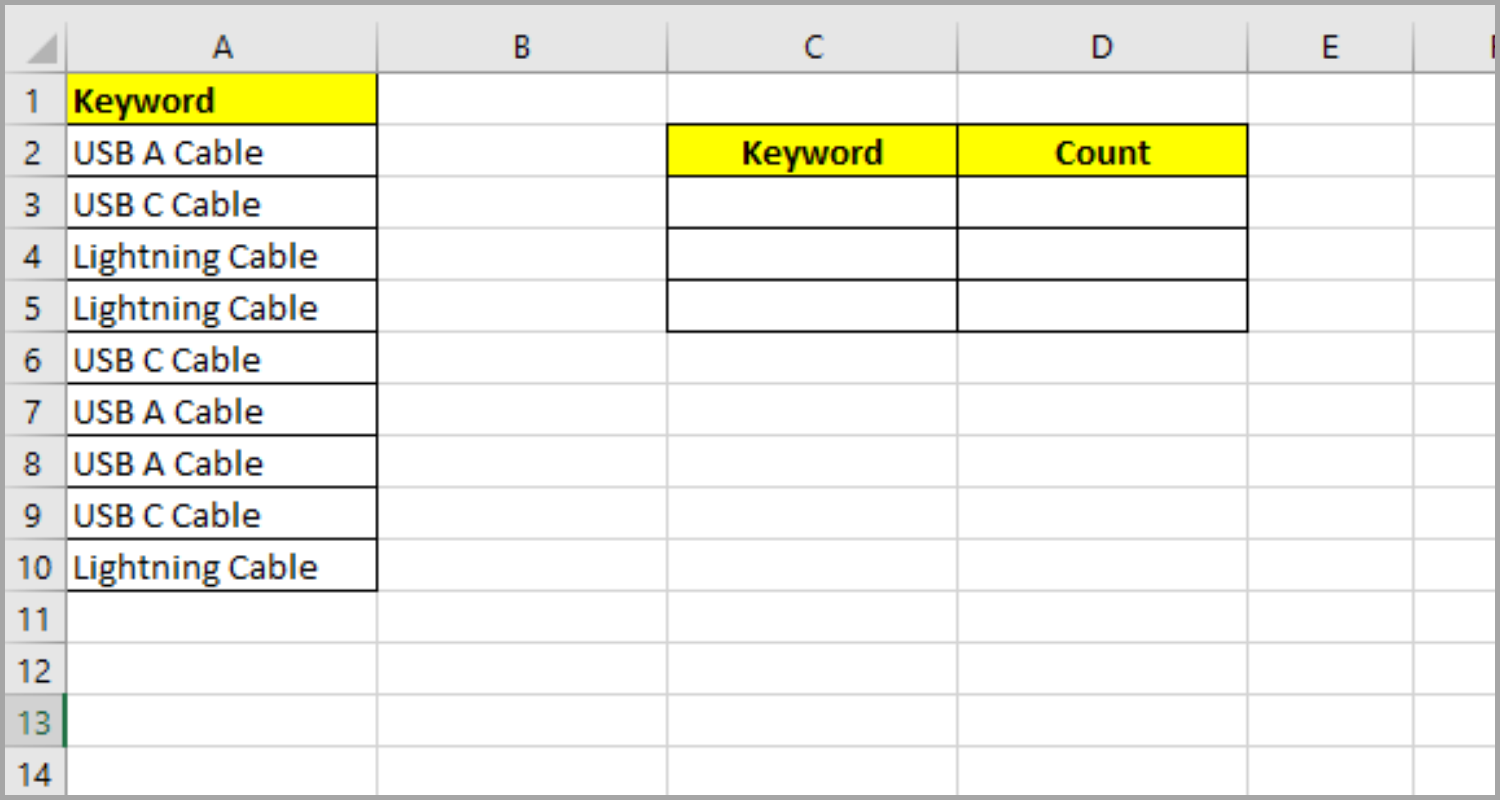Select the Lightning Cable entry in row 5
The height and width of the screenshot is (800, 1500).
click(220, 307)
